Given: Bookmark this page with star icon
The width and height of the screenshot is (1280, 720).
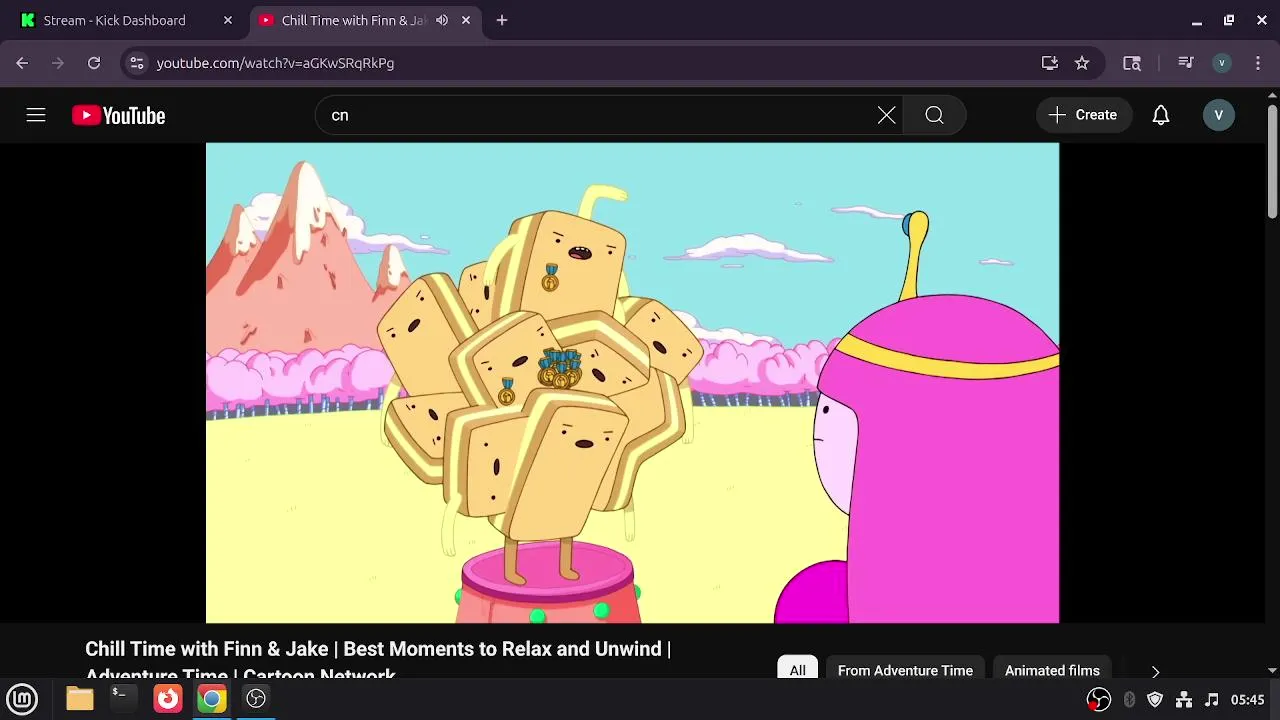Looking at the screenshot, I should 1082,63.
